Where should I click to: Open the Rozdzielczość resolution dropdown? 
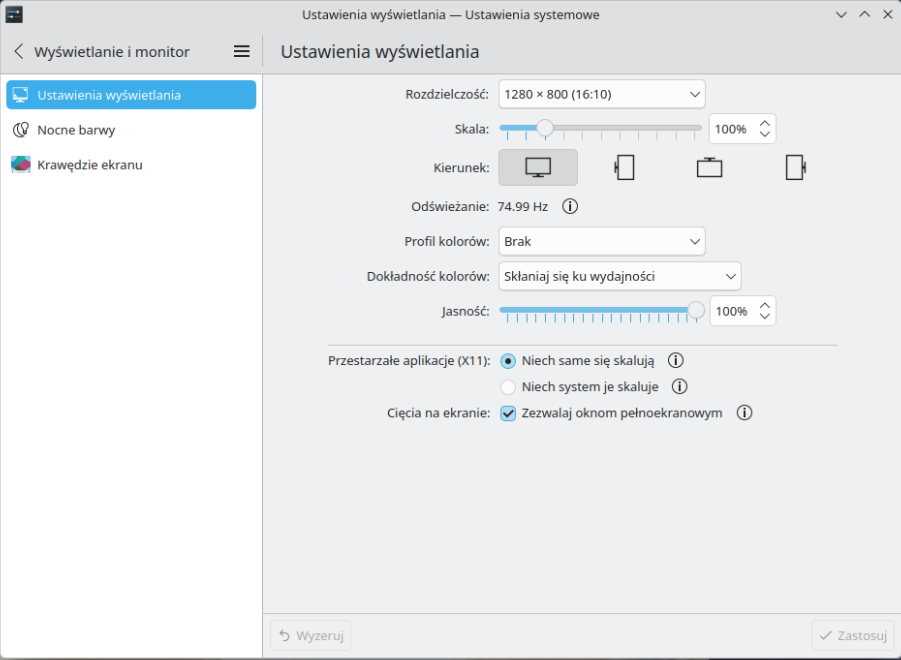602,95
